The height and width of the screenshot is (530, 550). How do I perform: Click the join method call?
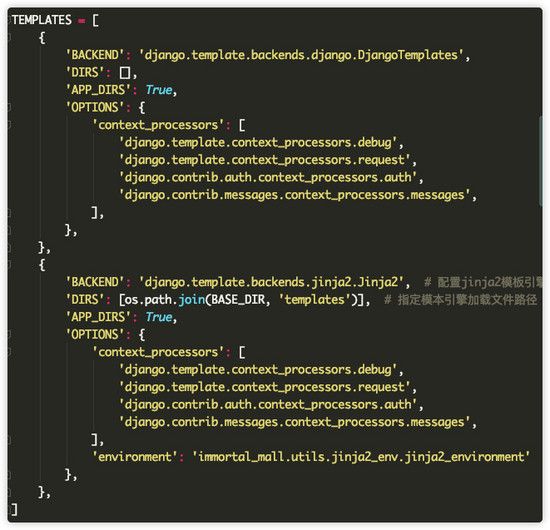click(192, 300)
